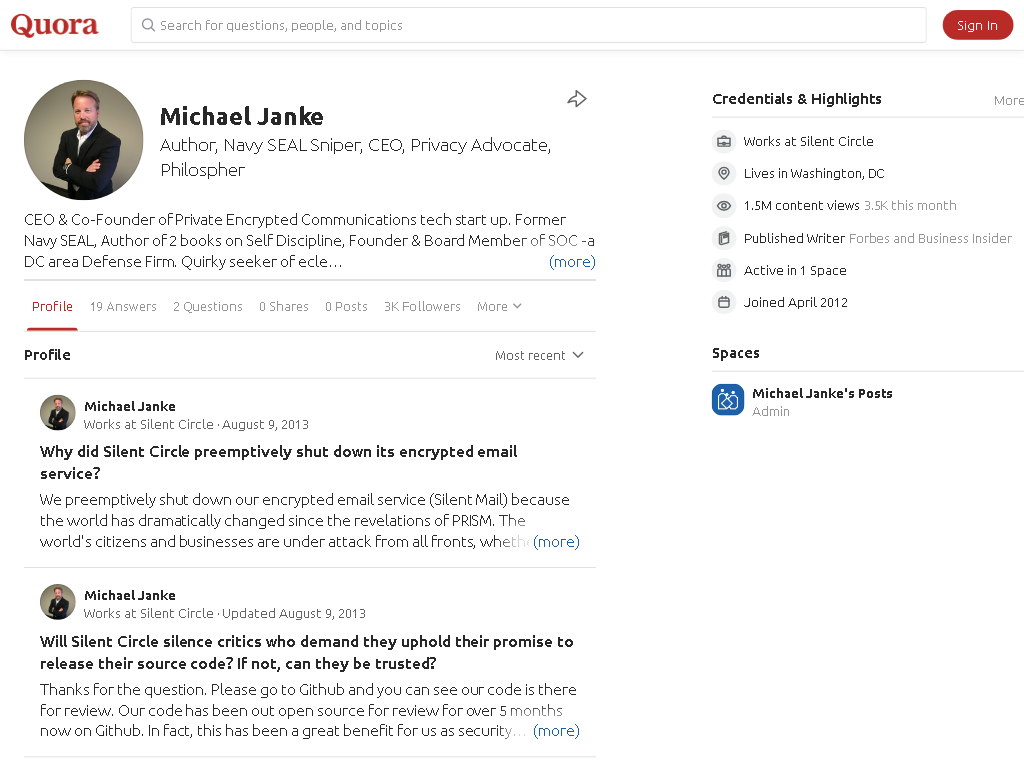This screenshot has width=1024, height=768.
Task: Click the avatar on the Updated August 9 answer
Action: point(57,602)
